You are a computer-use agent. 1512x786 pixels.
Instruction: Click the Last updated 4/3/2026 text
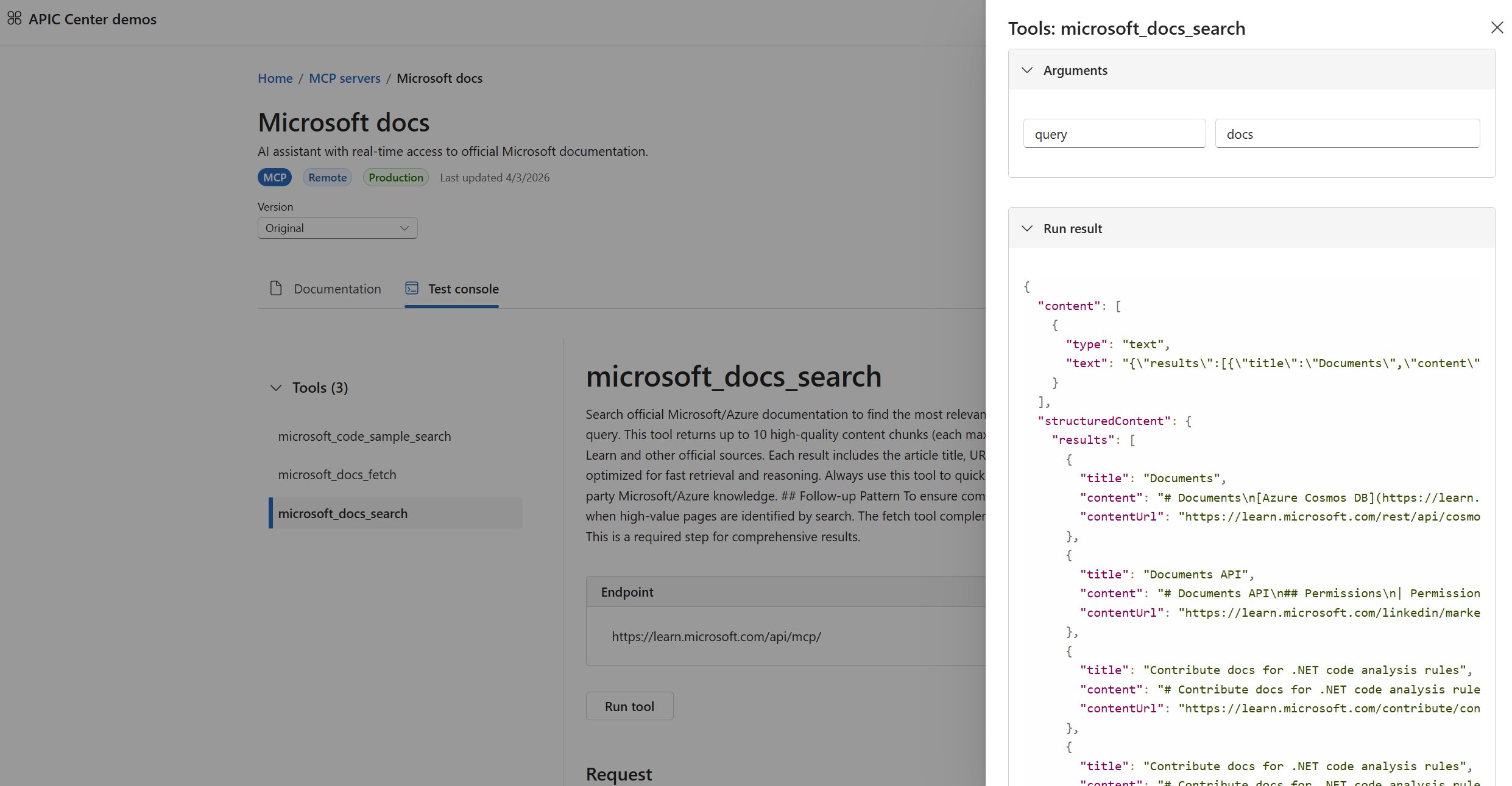coord(495,178)
